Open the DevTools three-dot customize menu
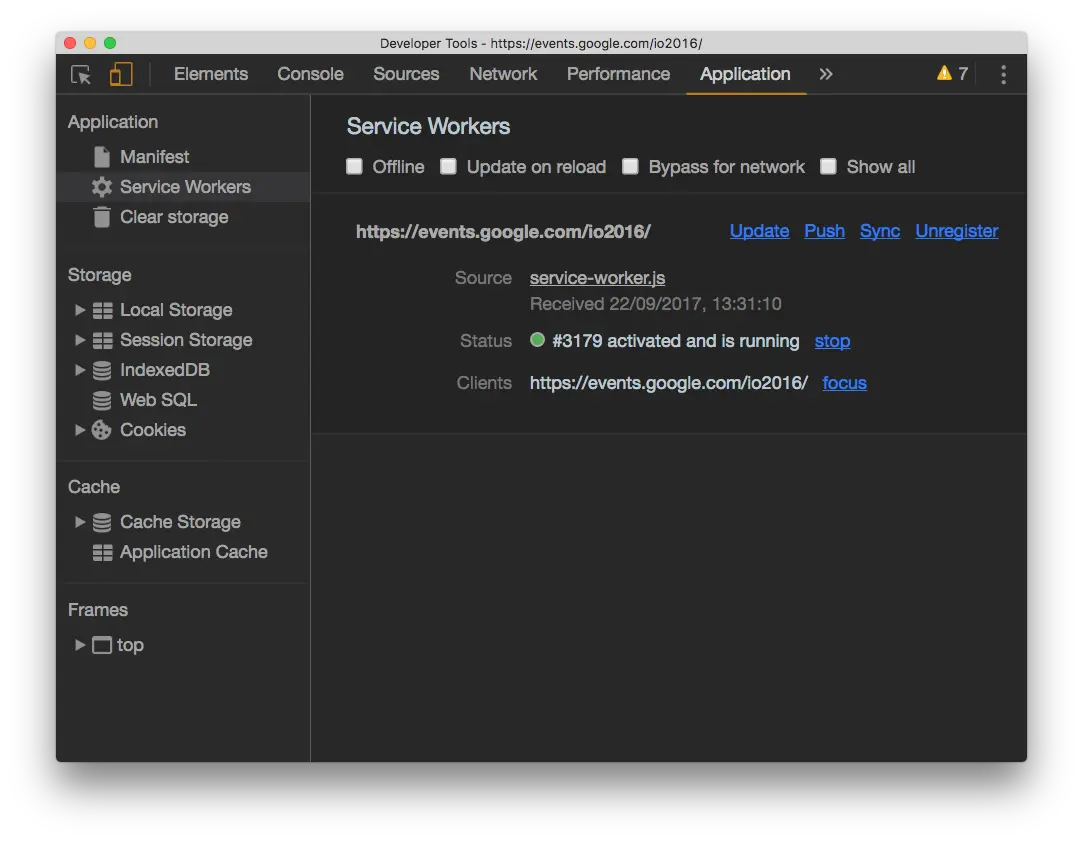 [1003, 74]
